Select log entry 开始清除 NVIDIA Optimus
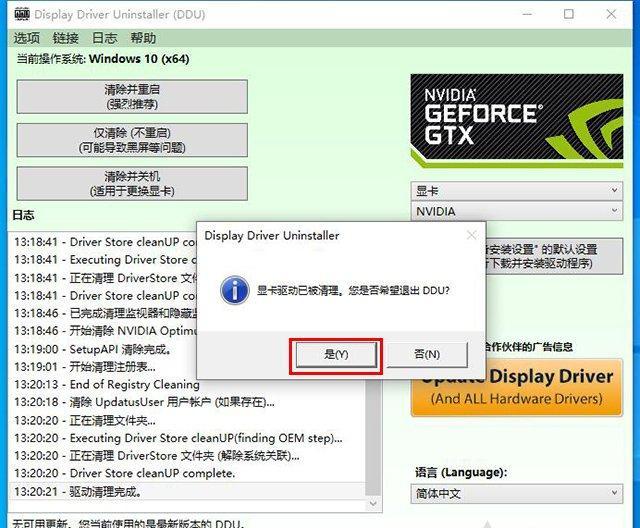The height and width of the screenshot is (528, 640). [x=105, y=331]
